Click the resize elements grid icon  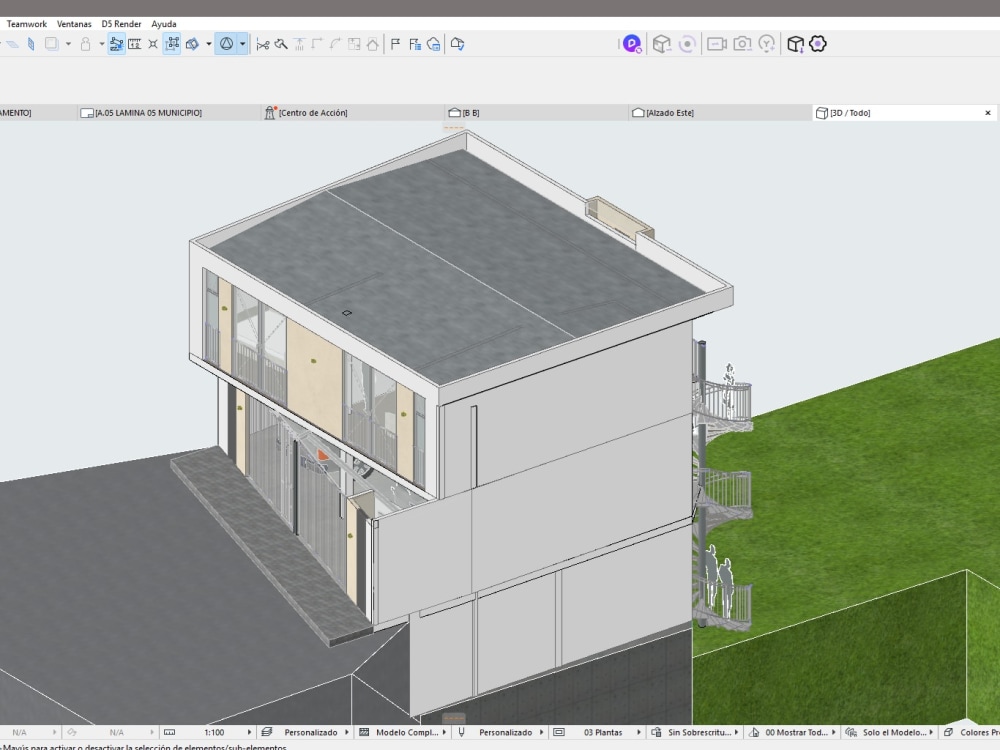click(x=354, y=44)
